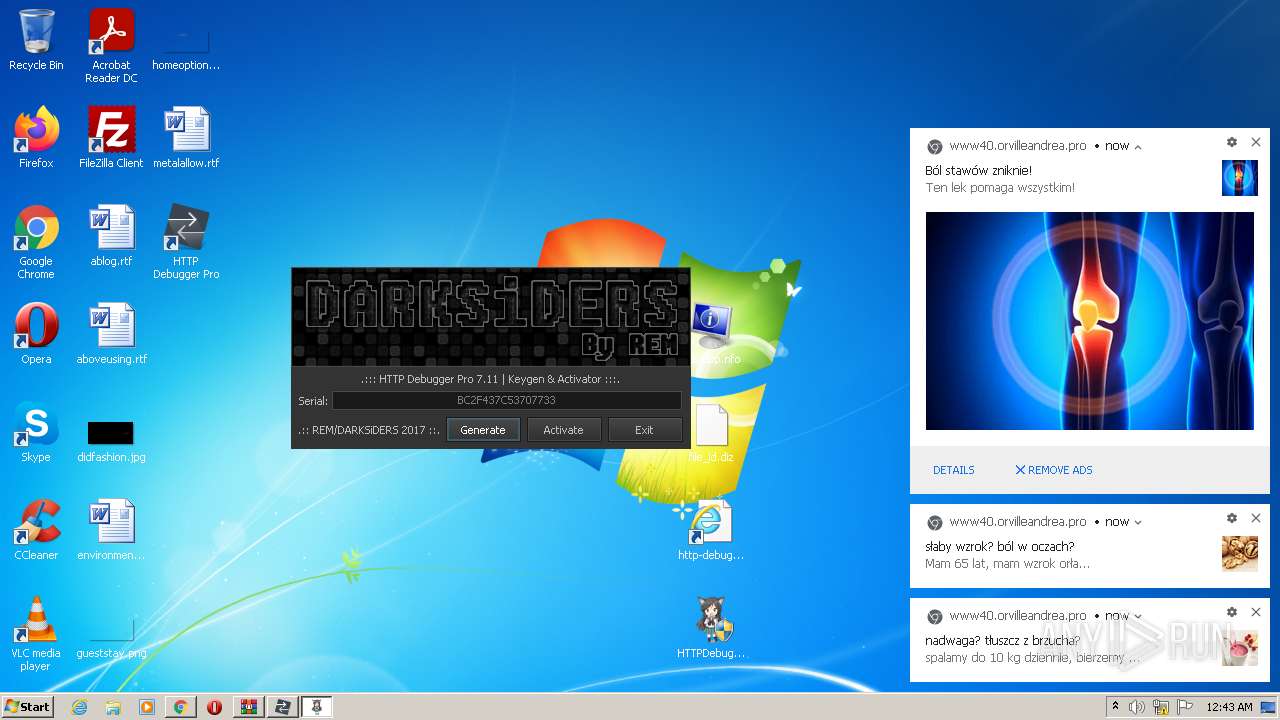Screen dimensions: 1280x720
Task: Click Generate in the keygen window
Action: [x=483, y=430]
